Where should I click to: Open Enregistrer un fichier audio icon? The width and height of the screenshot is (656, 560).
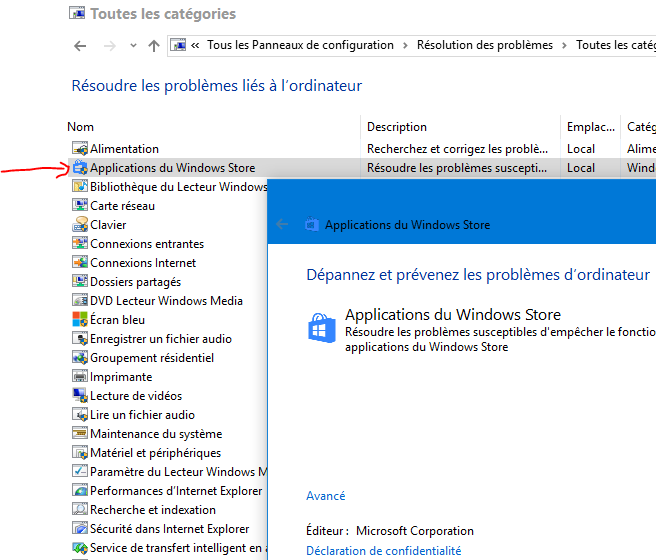tap(80, 338)
